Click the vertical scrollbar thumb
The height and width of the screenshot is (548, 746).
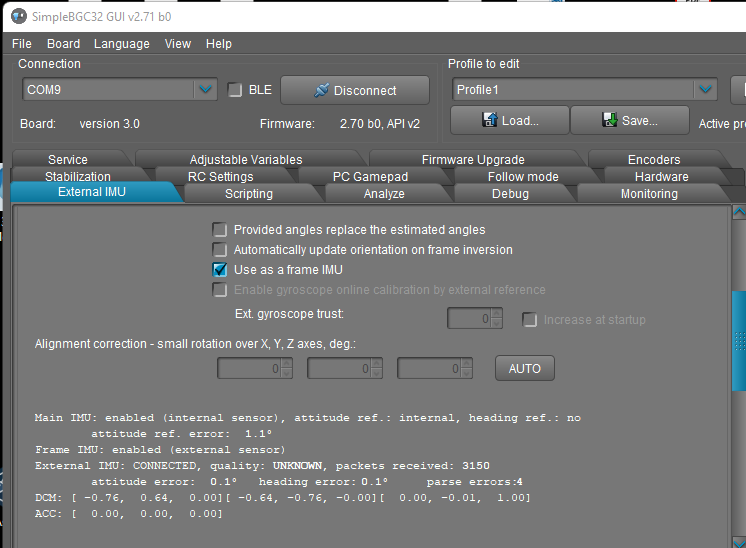click(739, 341)
